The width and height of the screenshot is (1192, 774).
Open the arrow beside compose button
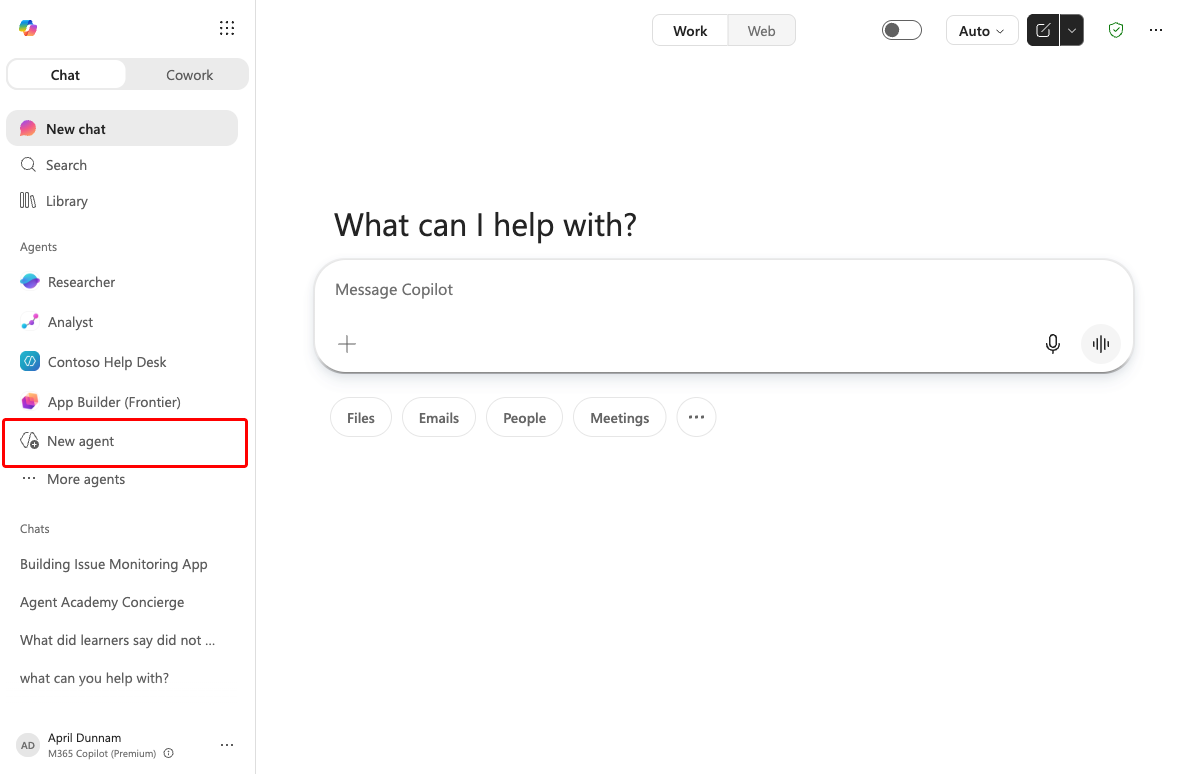(x=1072, y=30)
